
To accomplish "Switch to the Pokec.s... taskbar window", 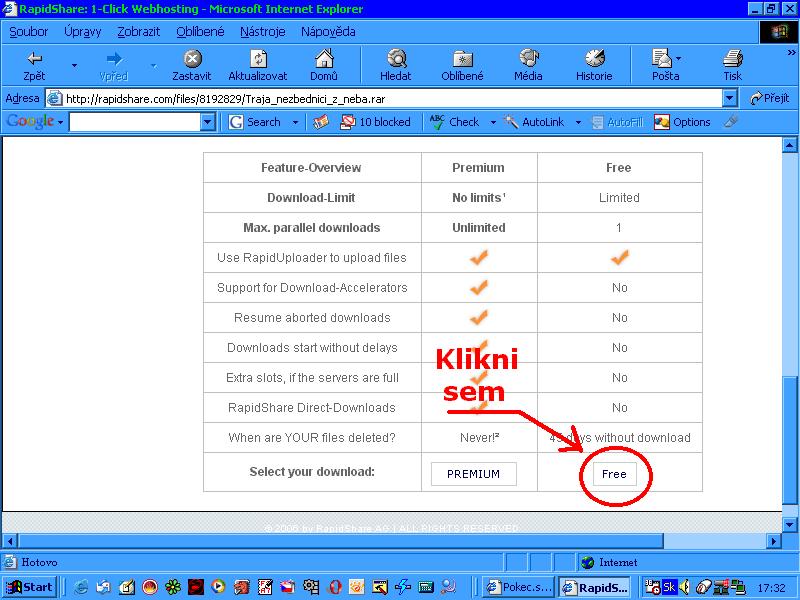I will 519,587.
